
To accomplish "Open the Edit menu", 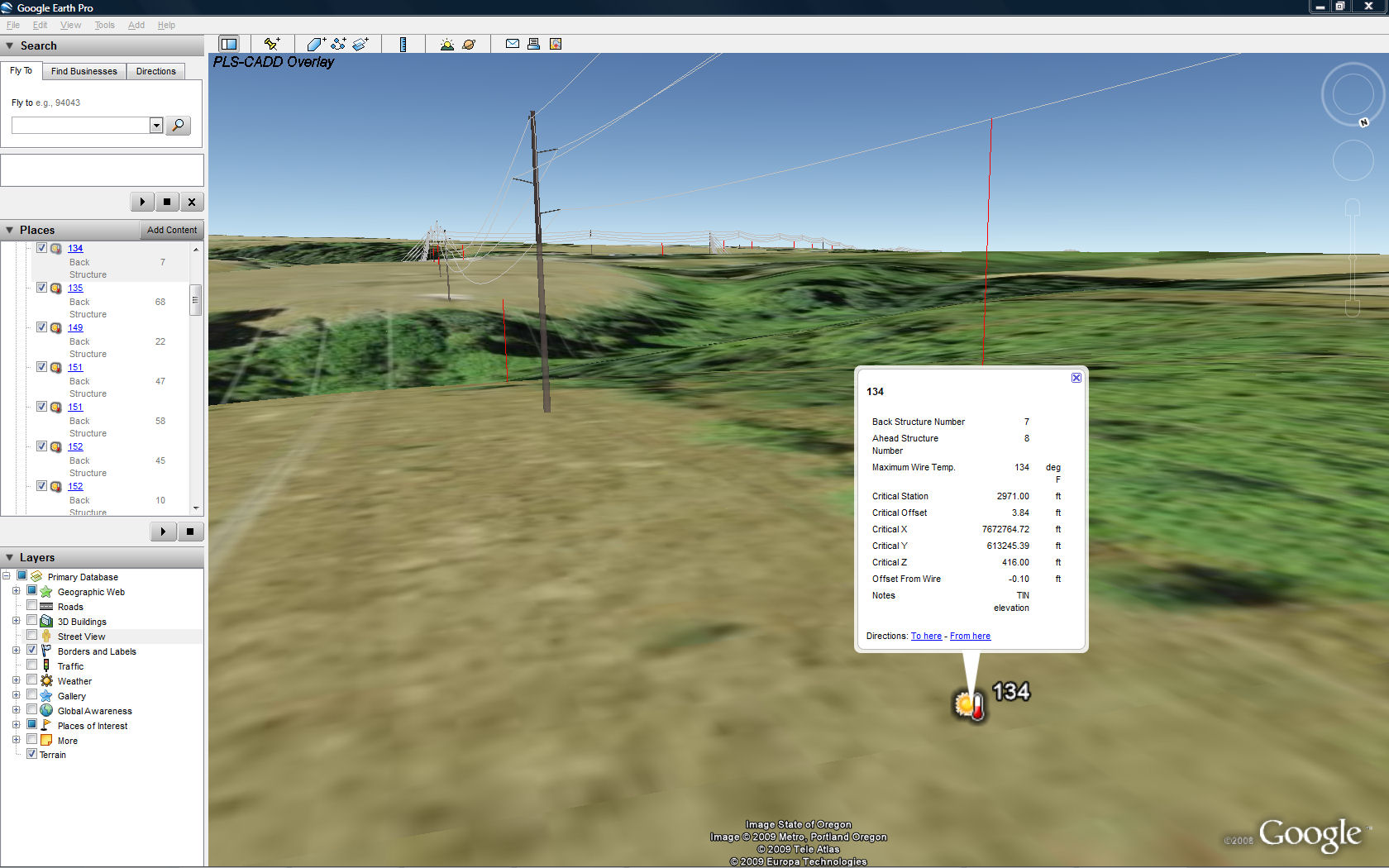I will click(x=40, y=25).
